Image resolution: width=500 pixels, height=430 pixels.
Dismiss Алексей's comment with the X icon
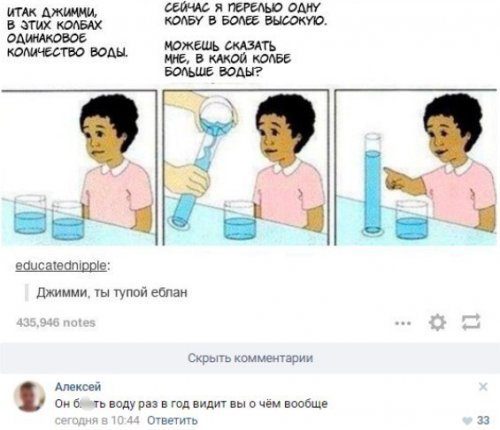tap(483, 387)
